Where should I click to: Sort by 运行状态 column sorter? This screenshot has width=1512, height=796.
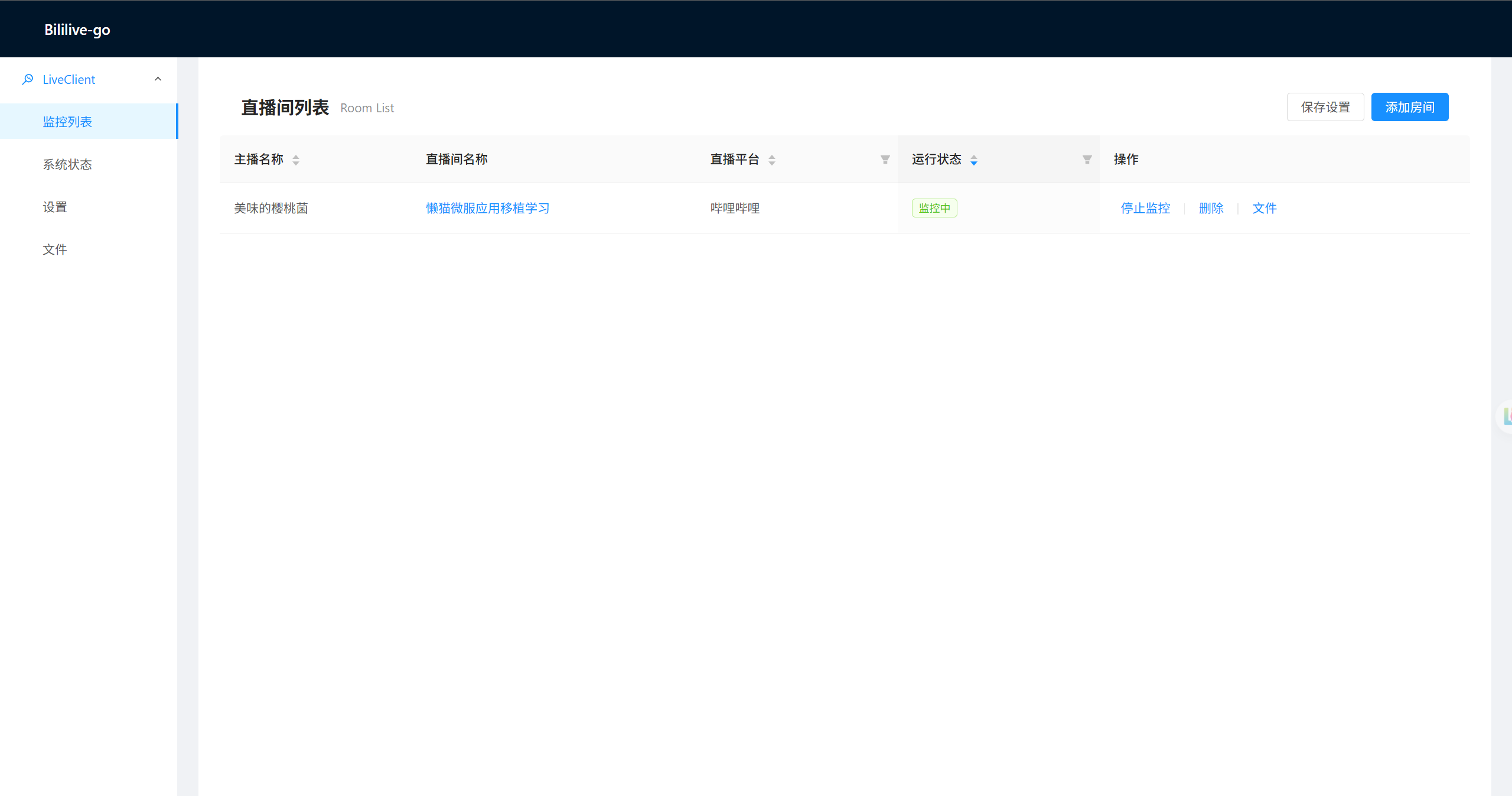974,160
